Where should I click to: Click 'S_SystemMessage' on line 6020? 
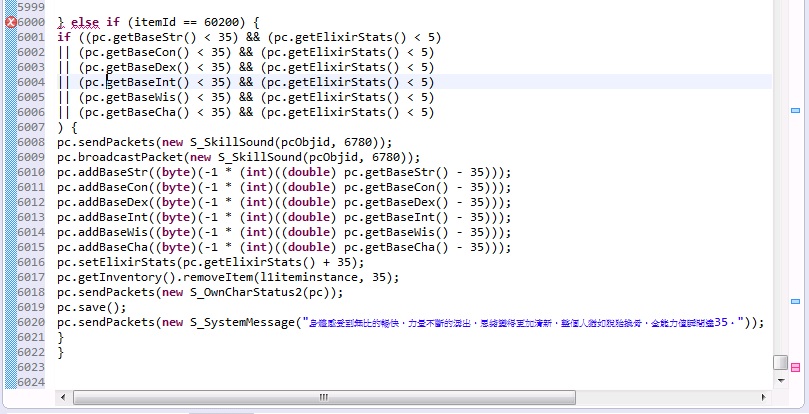242,322
